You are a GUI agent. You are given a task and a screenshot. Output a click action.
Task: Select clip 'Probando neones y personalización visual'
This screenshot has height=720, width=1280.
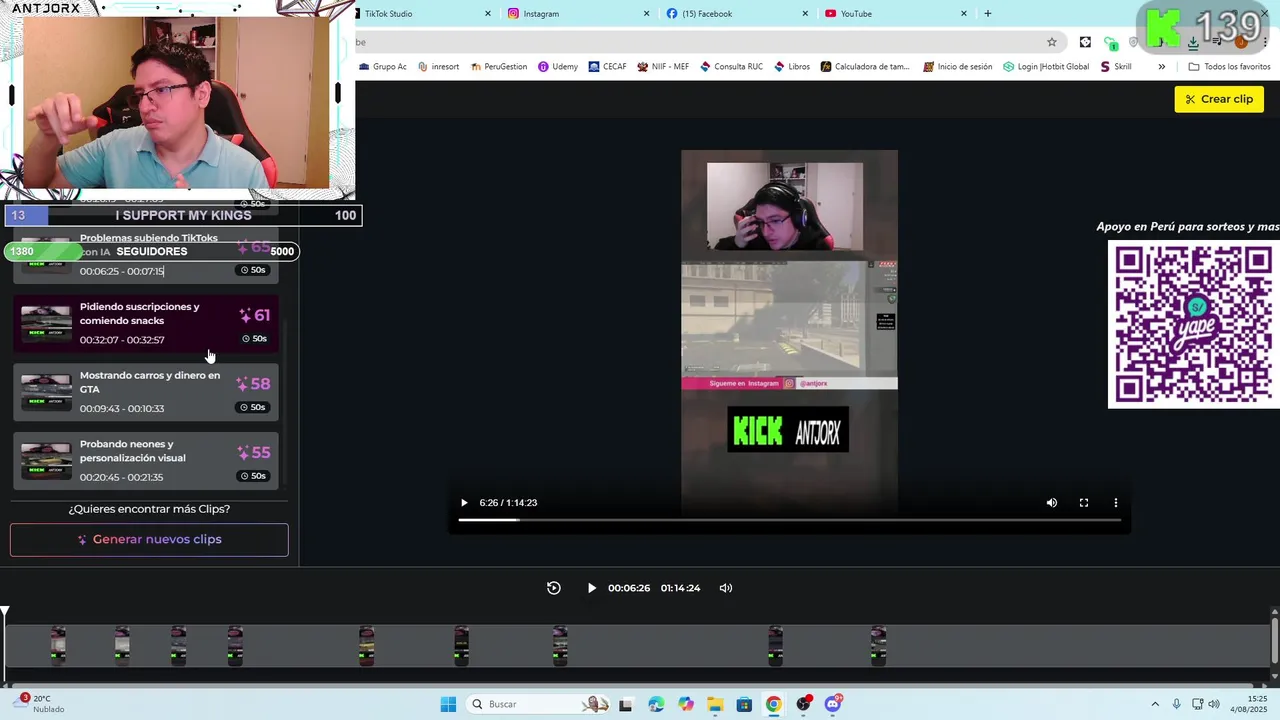point(146,460)
